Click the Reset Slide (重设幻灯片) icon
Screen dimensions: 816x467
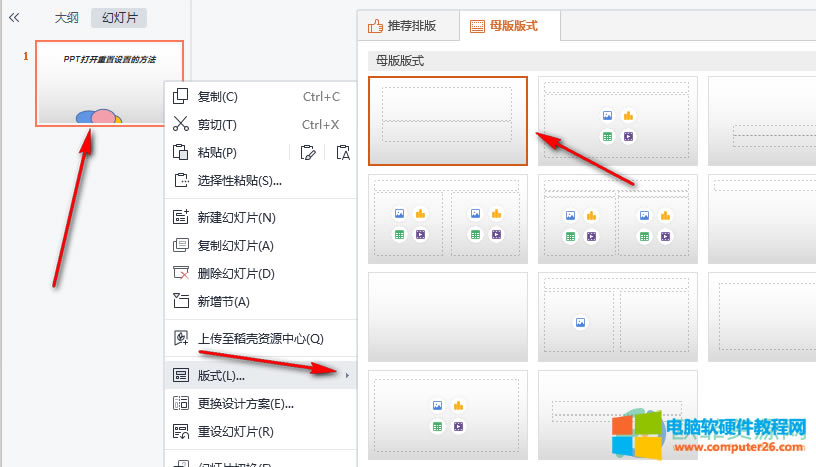point(181,432)
